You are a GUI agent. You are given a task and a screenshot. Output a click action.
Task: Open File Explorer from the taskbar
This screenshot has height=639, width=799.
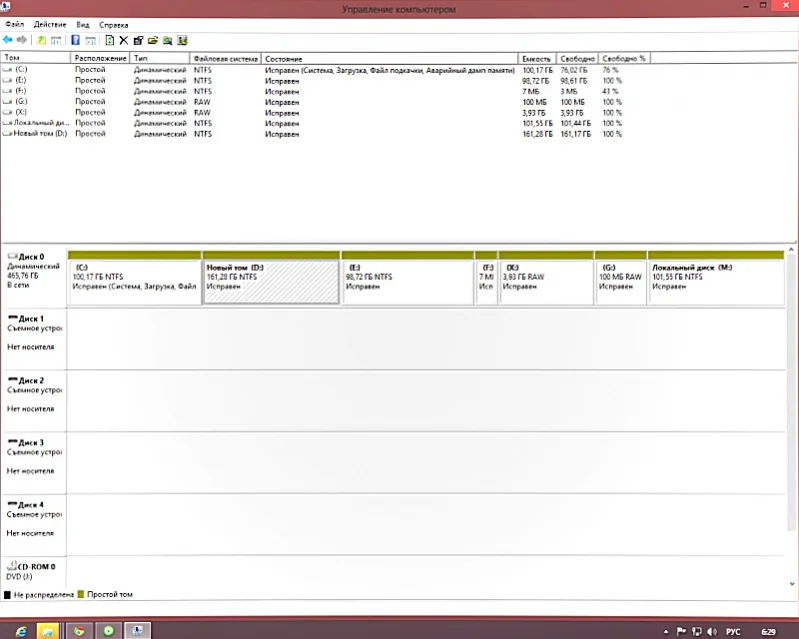[47, 631]
